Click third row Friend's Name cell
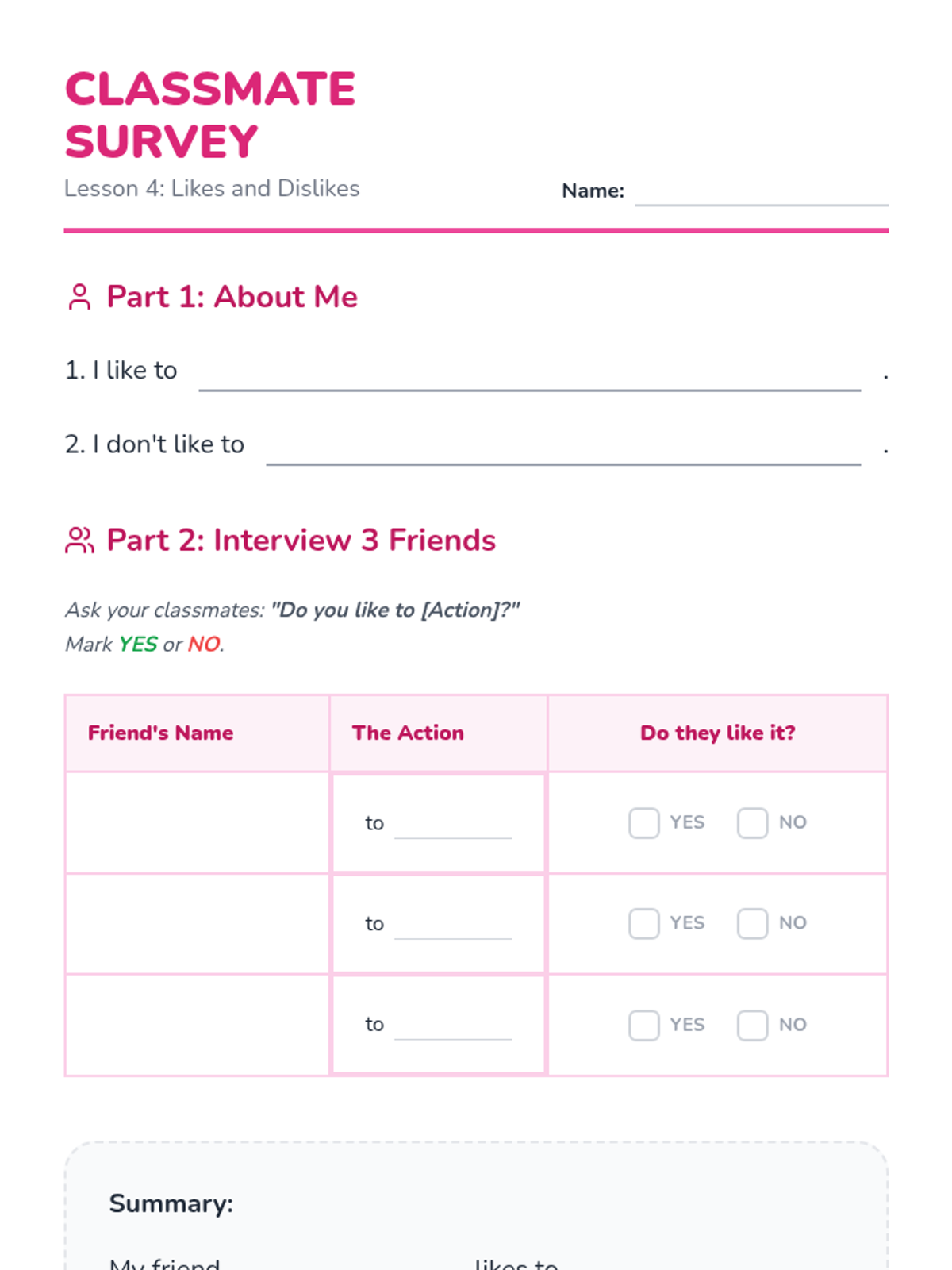 197,1025
